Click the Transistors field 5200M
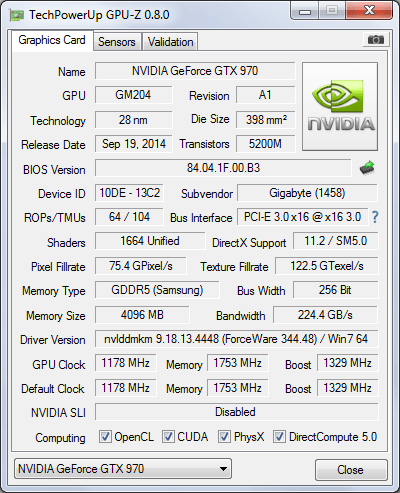Image resolution: width=400 pixels, height=493 pixels. (266, 144)
